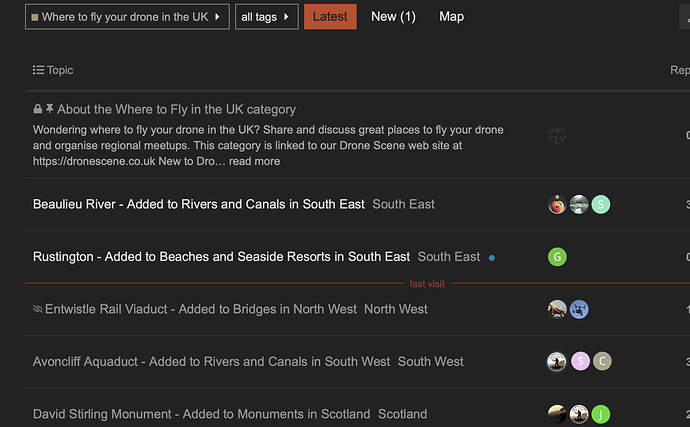This screenshot has width=690, height=427.
Task: Click the bulk select list icon beside Topic
Action: click(x=38, y=70)
